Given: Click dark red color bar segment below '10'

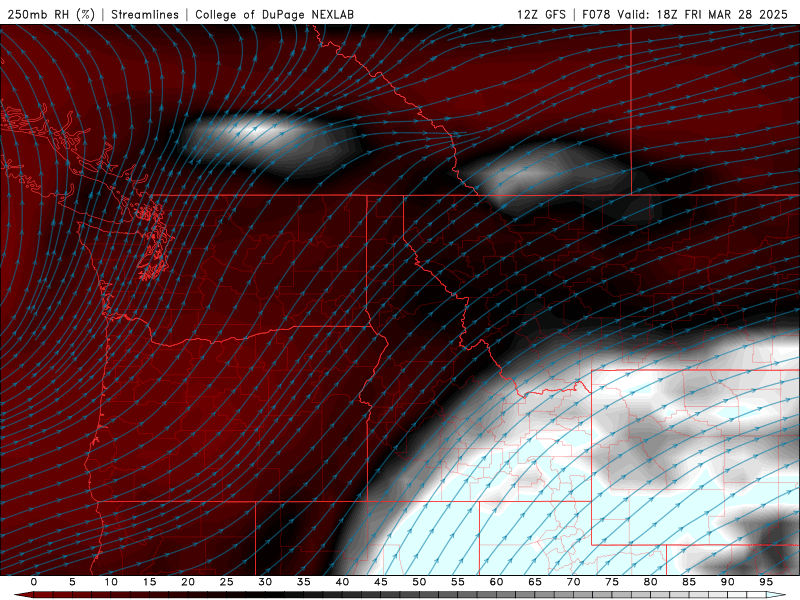Looking at the screenshot, I should [x=111, y=595].
